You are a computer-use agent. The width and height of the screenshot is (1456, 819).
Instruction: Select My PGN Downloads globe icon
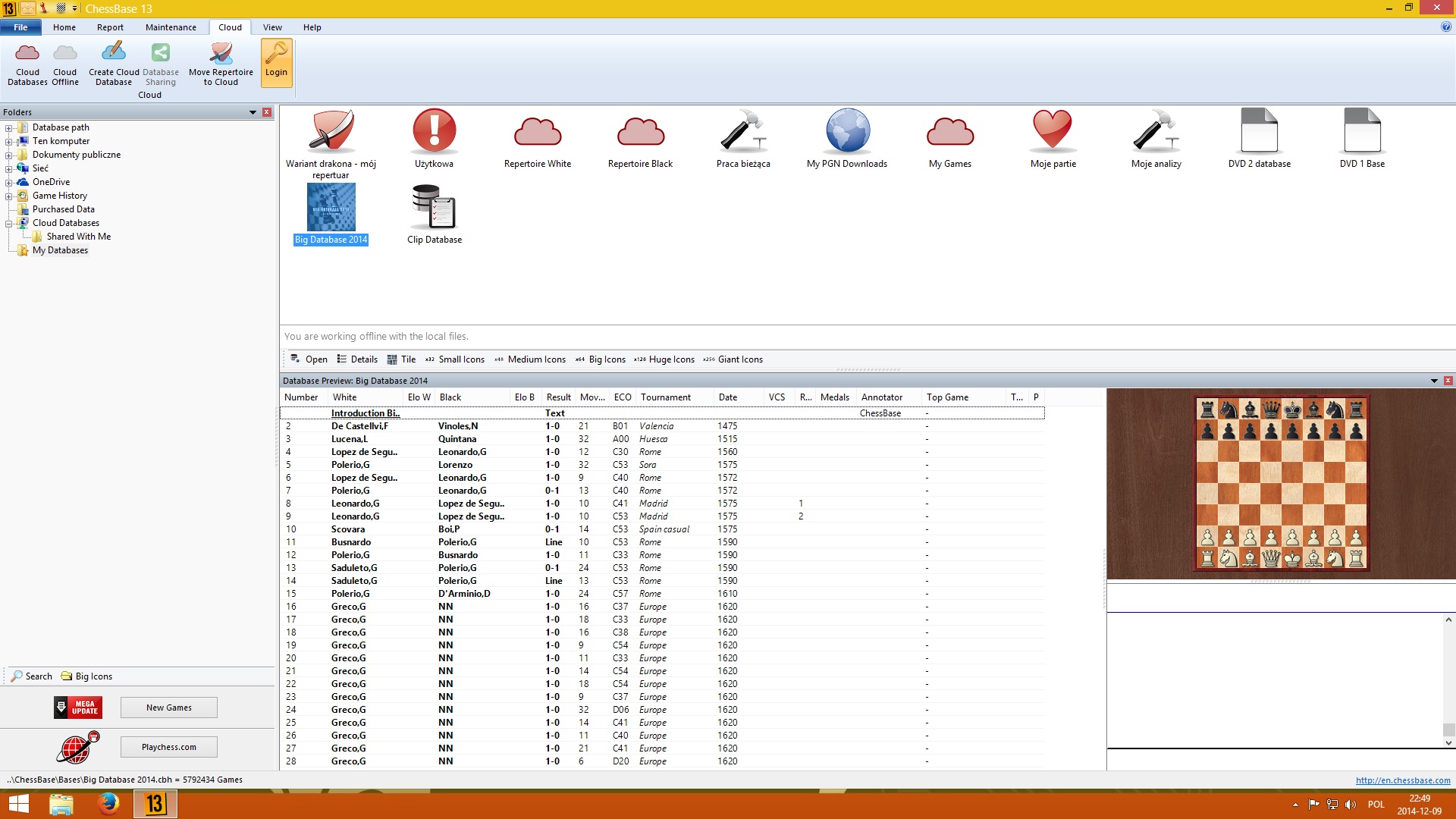847,132
